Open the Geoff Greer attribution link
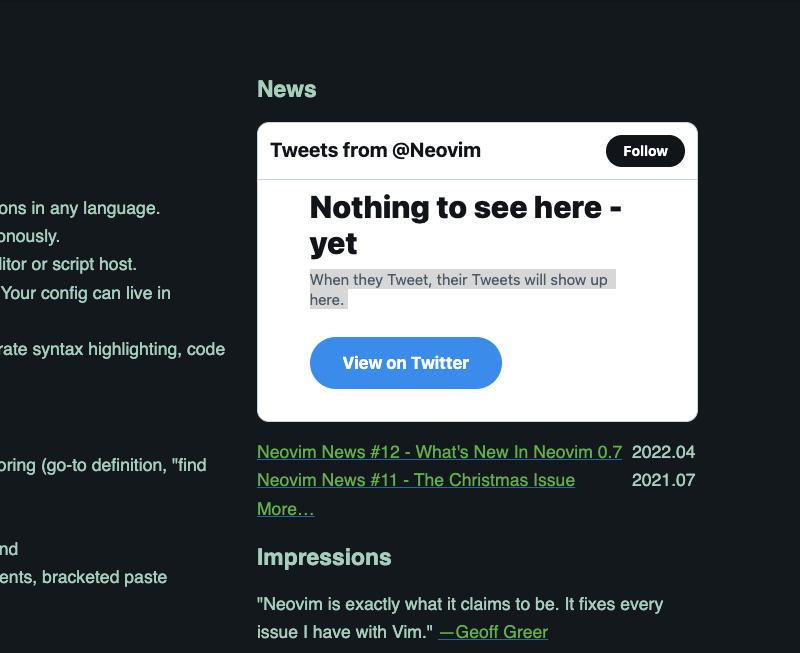The image size is (800, 653). point(493,631)
